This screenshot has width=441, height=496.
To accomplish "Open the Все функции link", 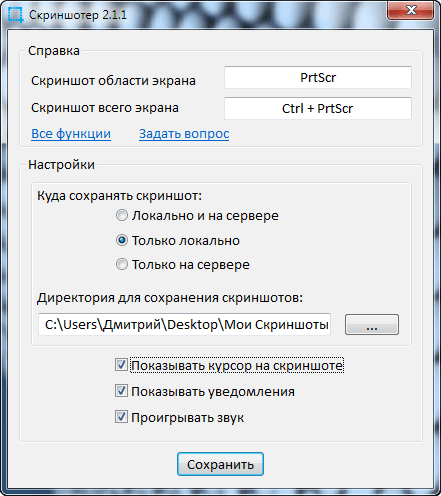I will tap(71, 134).
